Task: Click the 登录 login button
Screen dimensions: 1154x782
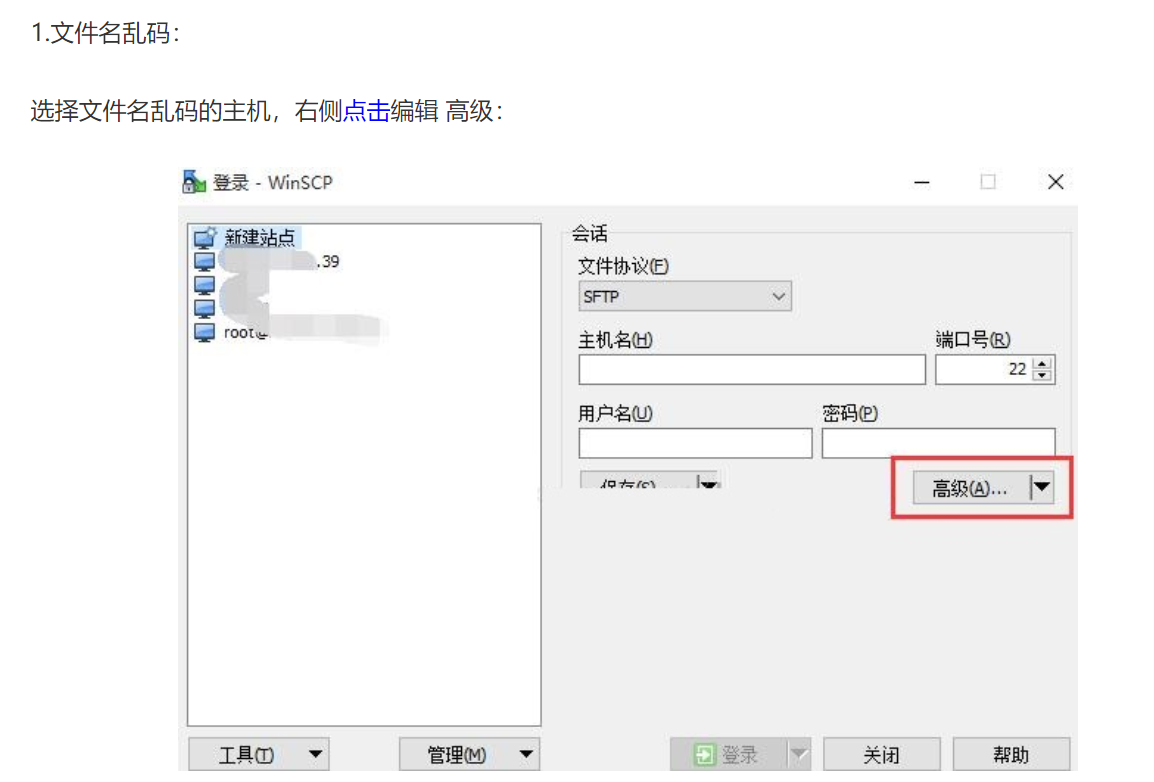Action: [727, 755]
